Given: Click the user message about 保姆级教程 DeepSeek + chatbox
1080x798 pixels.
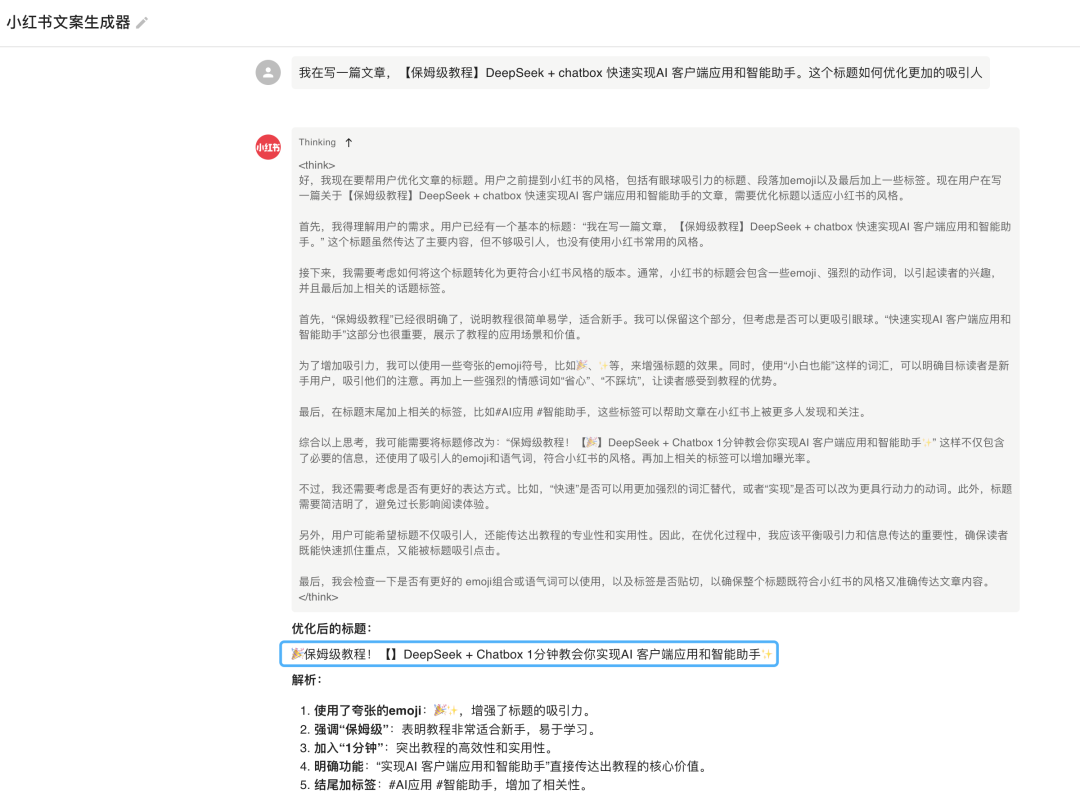Looking at the screenshot, I should [640, 73].
